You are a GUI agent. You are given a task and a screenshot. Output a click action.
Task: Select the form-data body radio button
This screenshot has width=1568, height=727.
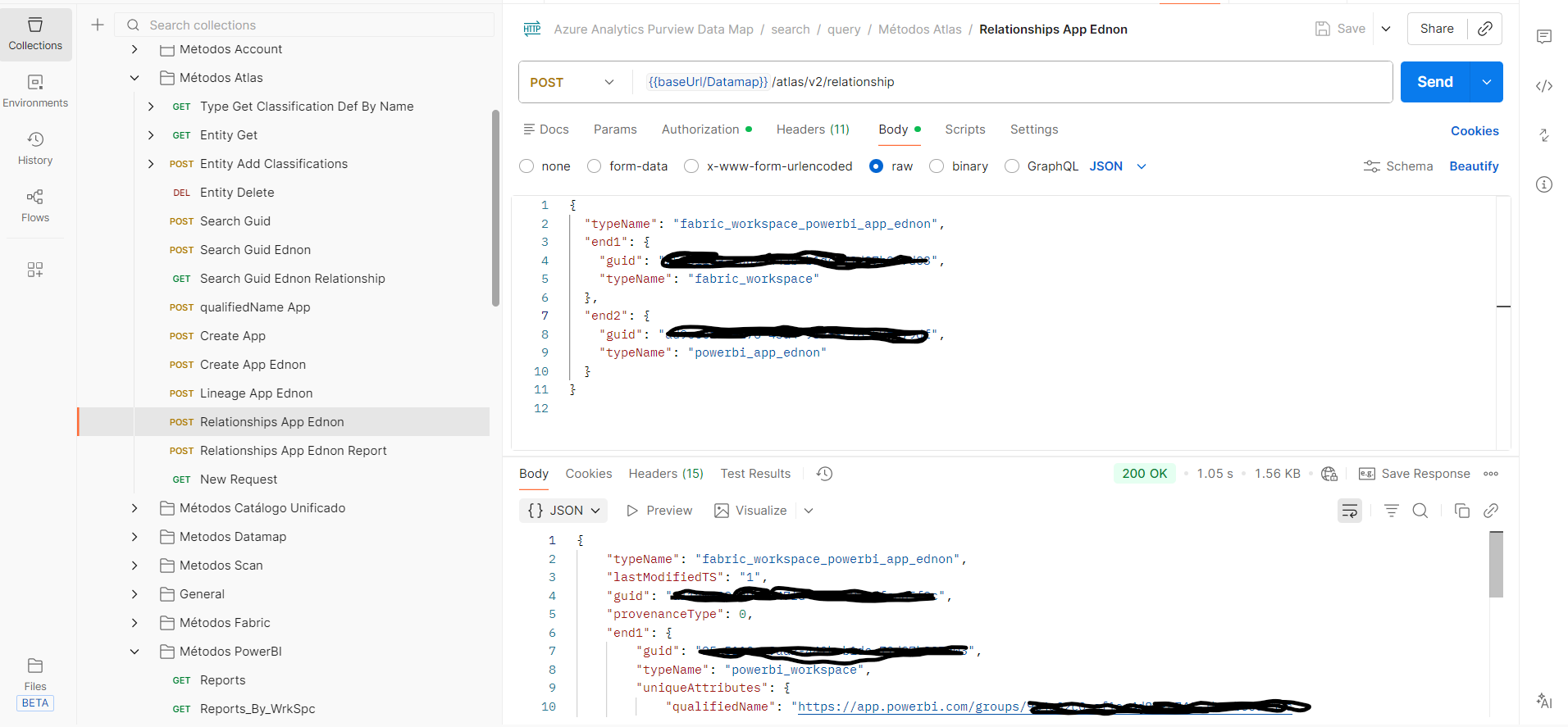pos(595,166)
